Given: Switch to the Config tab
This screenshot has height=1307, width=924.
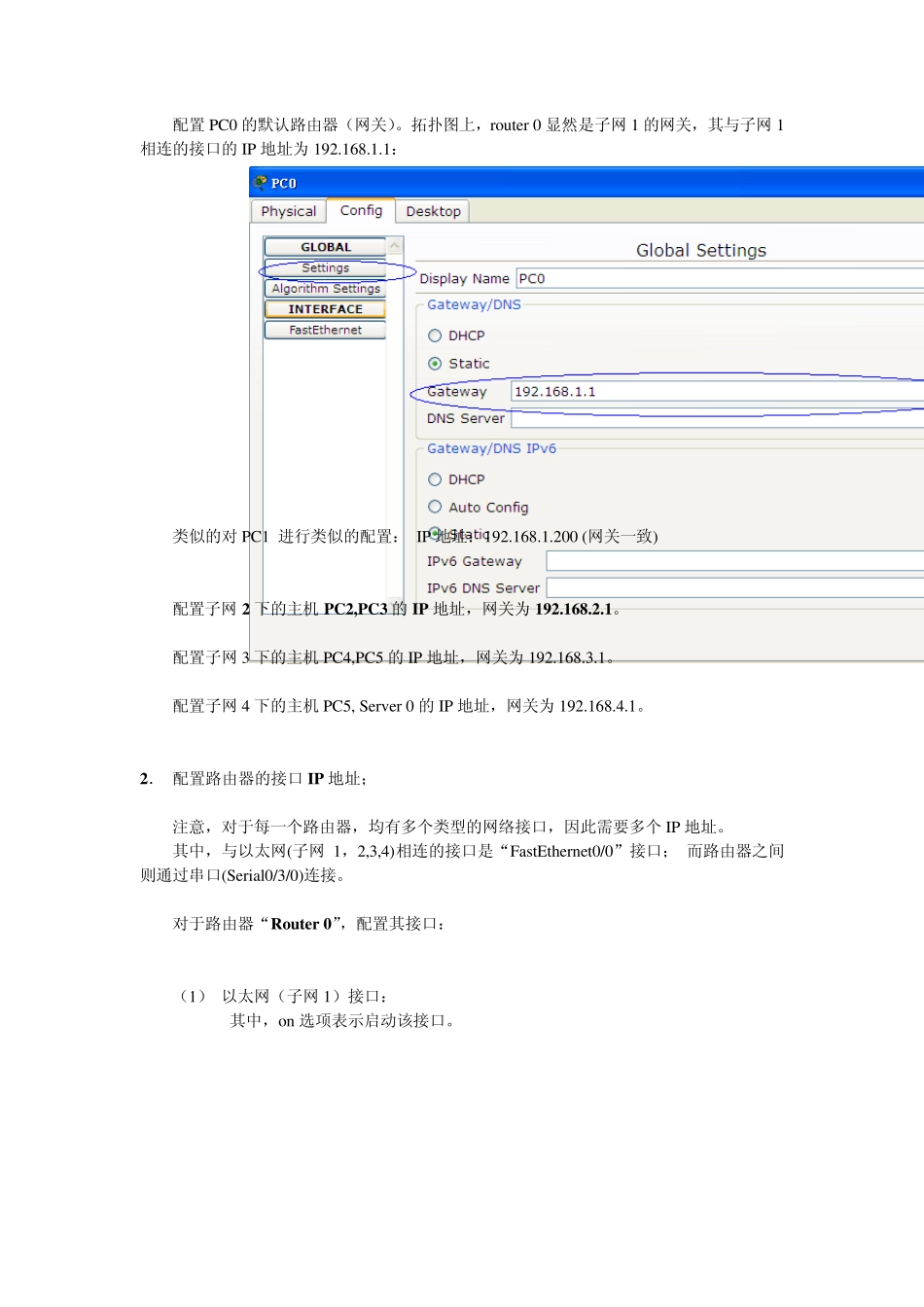Looking at the screenshot, I should click(361, 210).
